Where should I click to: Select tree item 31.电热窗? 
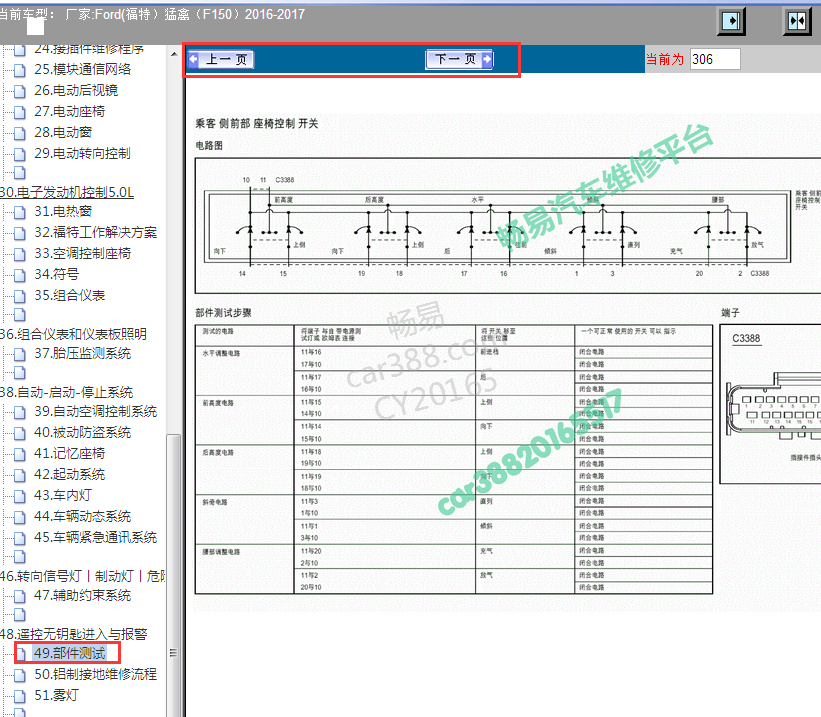point(63,211)
